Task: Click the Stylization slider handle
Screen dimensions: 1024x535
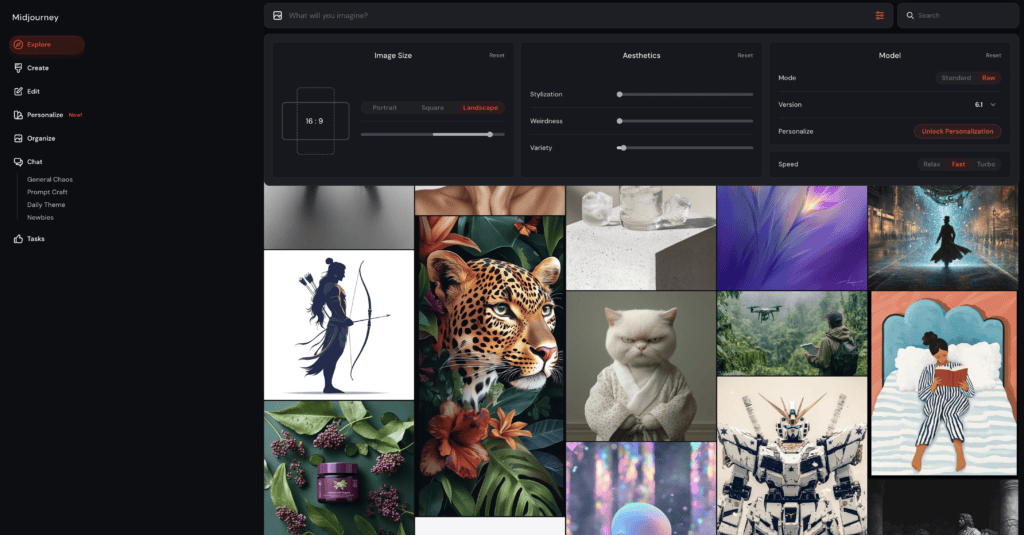Action: [x=620, y=95]
